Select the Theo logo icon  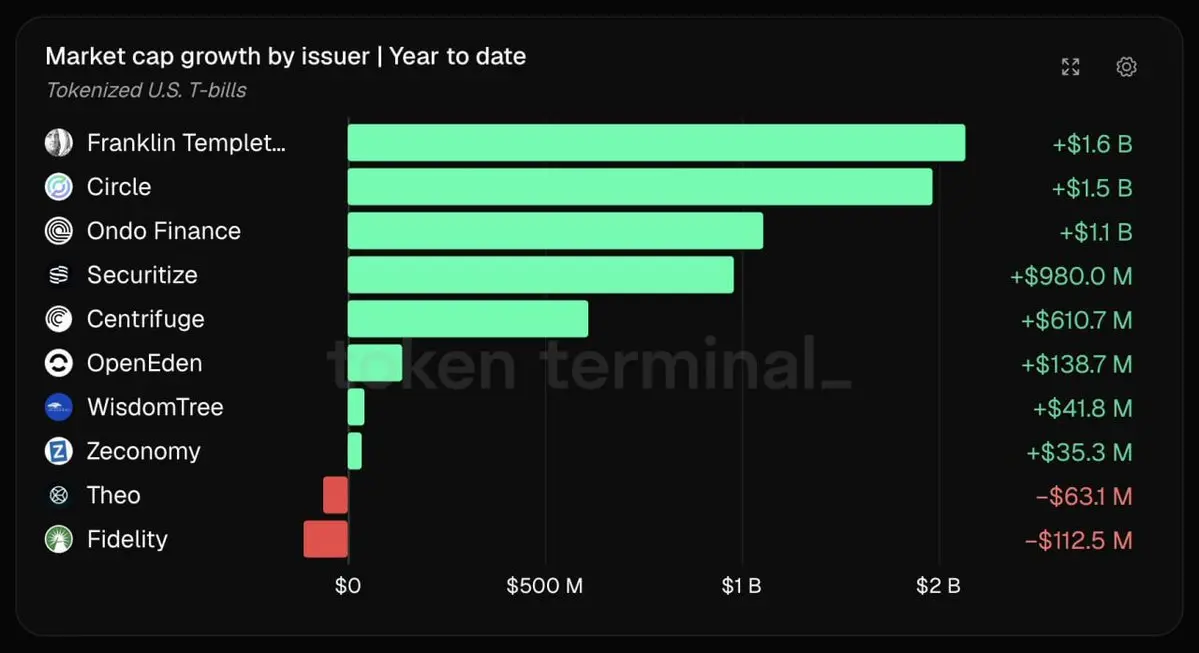click(59, 495)
